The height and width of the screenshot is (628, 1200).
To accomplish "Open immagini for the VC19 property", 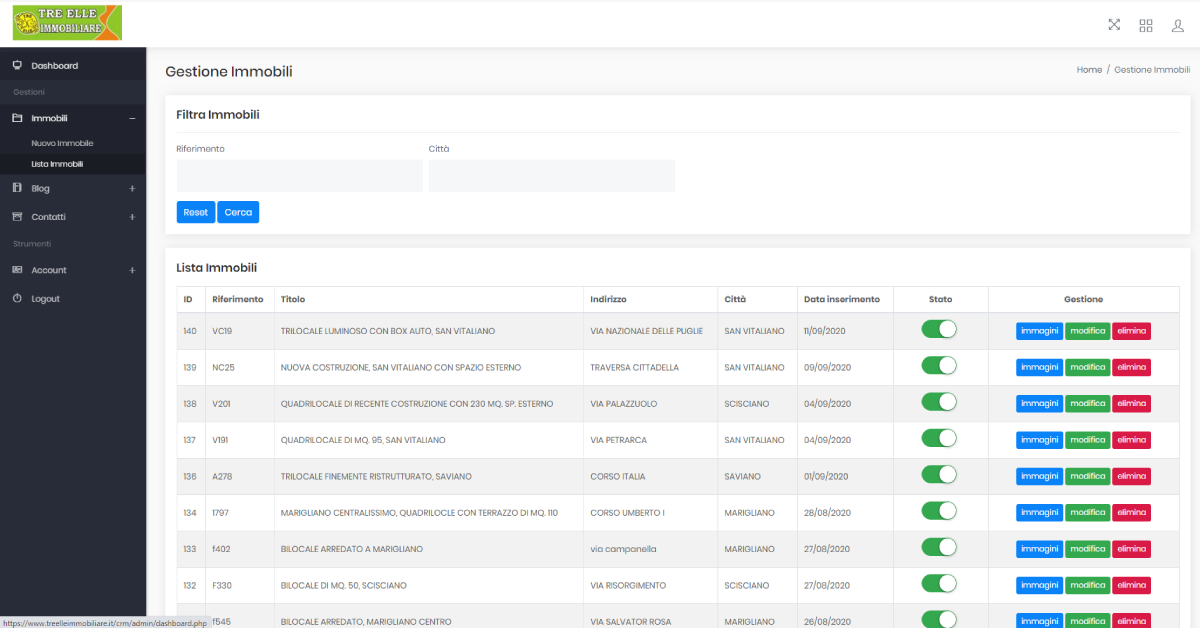I will click(1039, 331).
